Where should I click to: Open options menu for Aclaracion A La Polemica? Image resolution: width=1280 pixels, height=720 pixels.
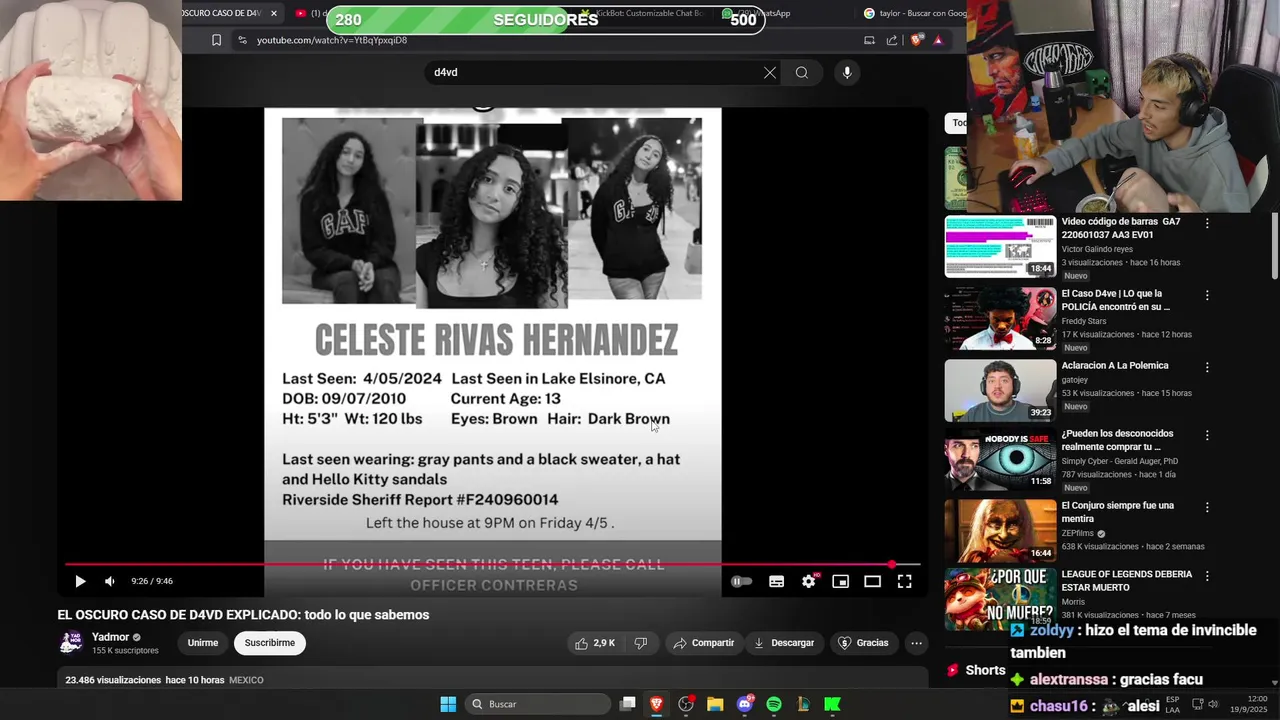(x=1207, y=368)
